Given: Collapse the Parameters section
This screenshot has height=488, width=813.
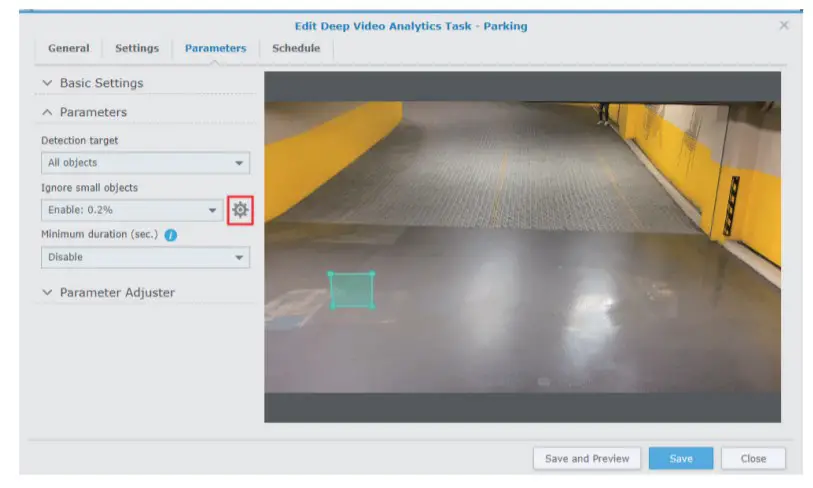Looking at the screenshot, I should tap(145, 112).
